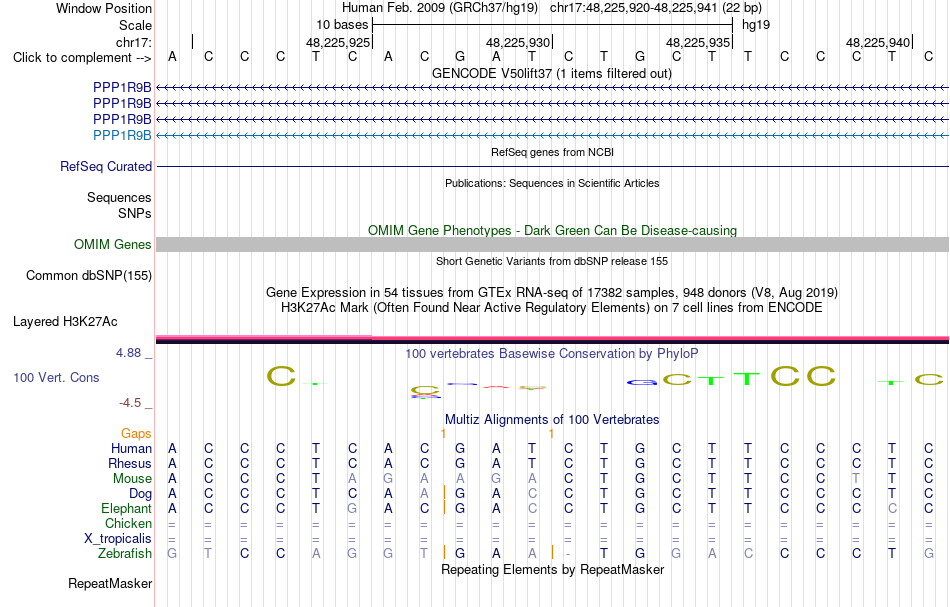Click the hg19 label beside scale bar
The width and height of the screenshot is (950, 607).
756,25
